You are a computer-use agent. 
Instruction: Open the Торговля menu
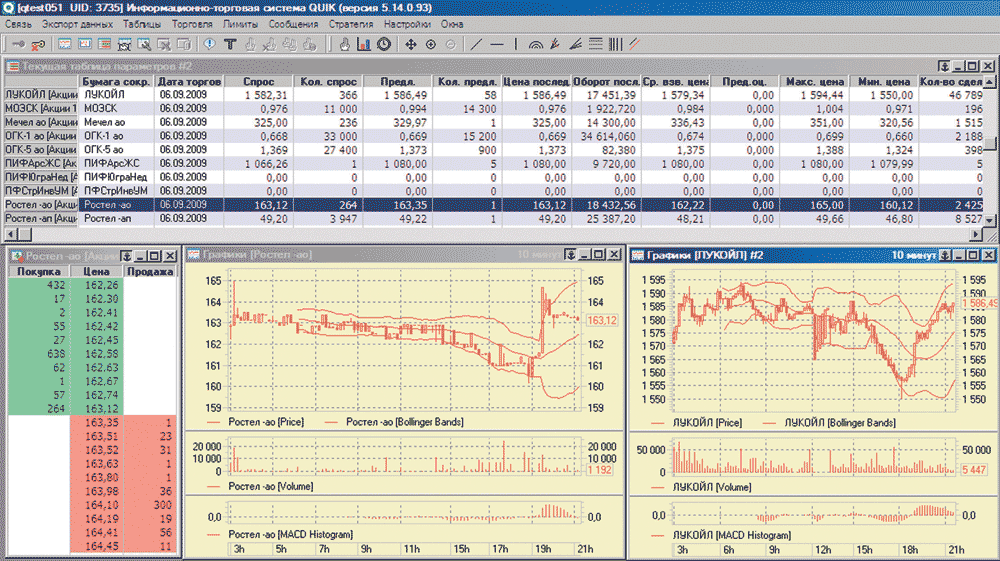pyautogui.click(x=192, y=24)
